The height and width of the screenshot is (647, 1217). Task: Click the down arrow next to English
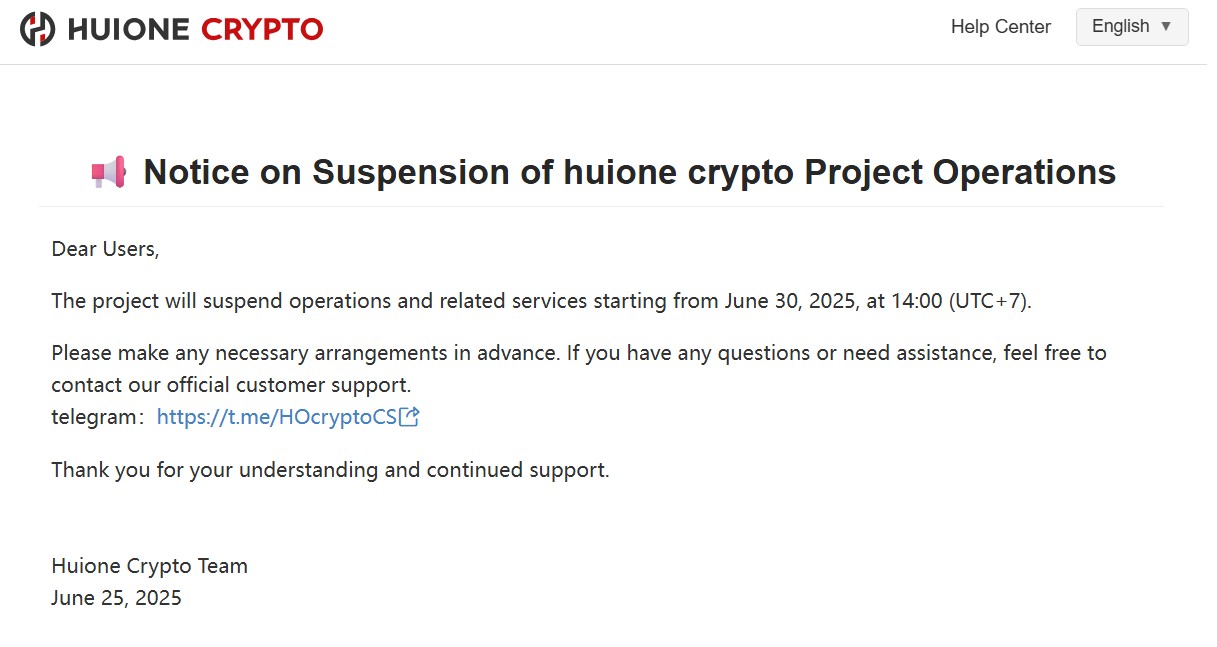pos(1165,27)
